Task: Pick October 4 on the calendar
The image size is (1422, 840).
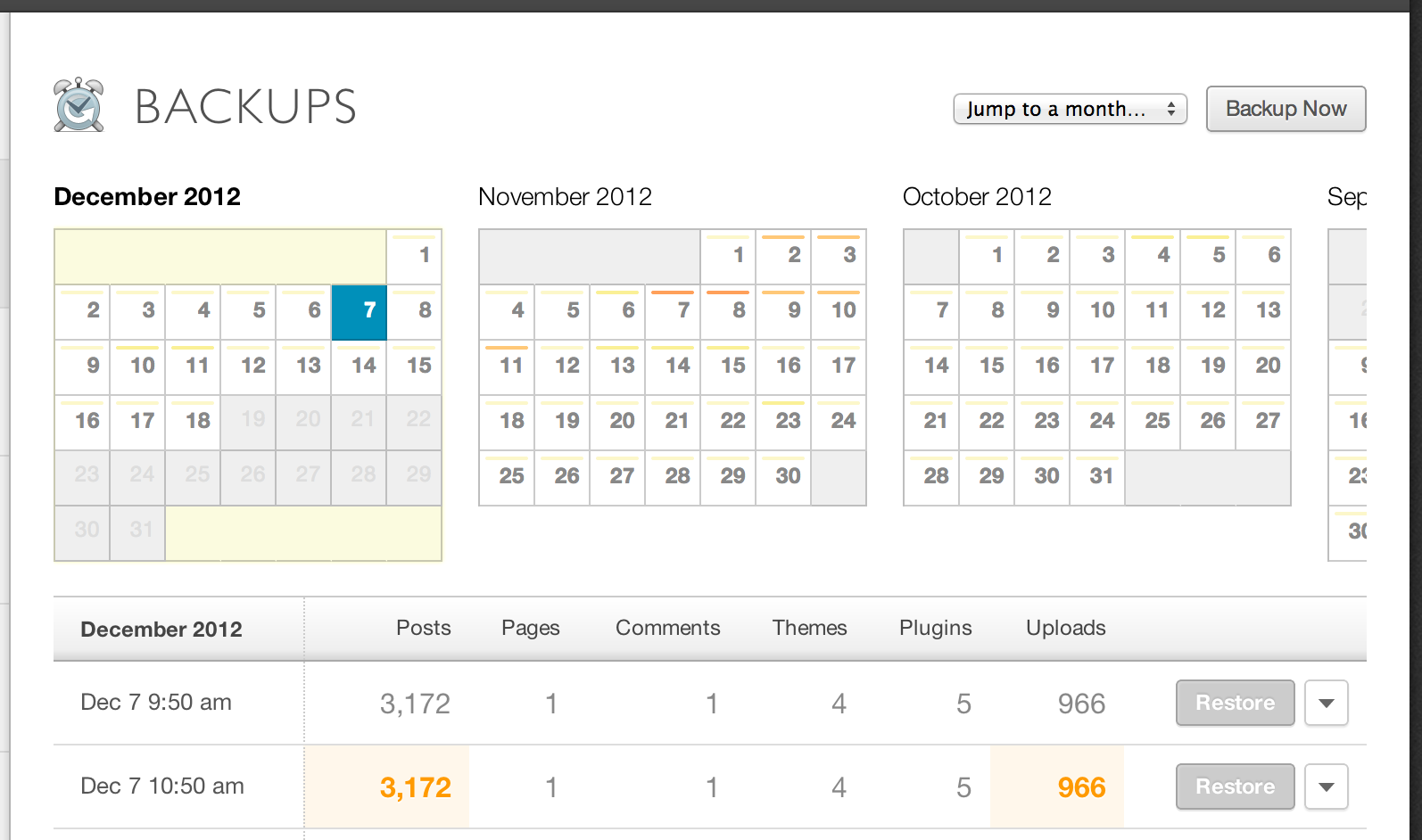Action: coord(1153,256)
